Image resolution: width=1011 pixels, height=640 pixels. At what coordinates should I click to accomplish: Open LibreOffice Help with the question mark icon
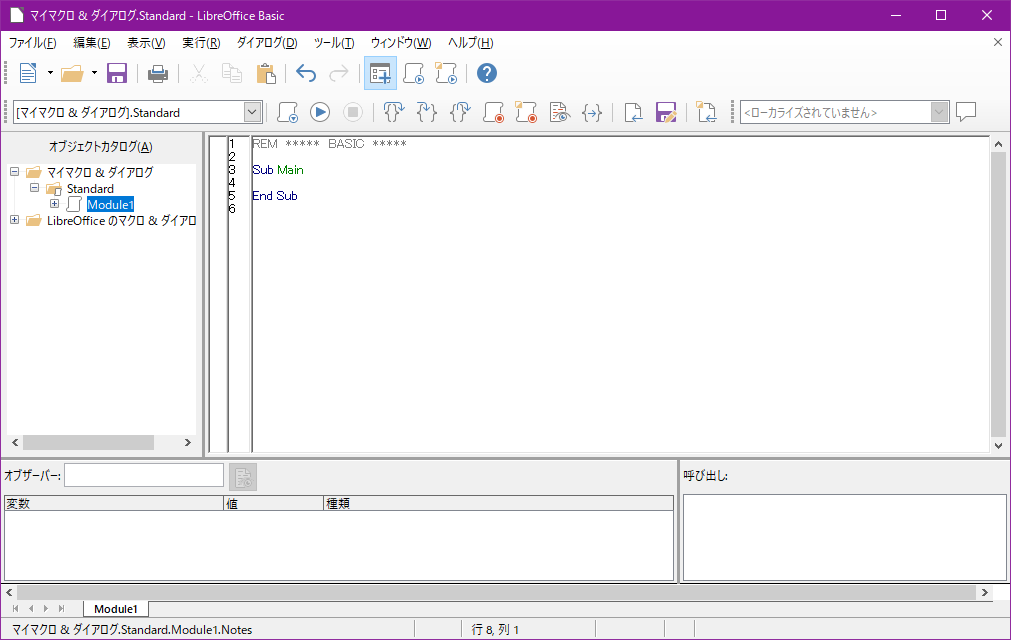click(x=487, y=73)
